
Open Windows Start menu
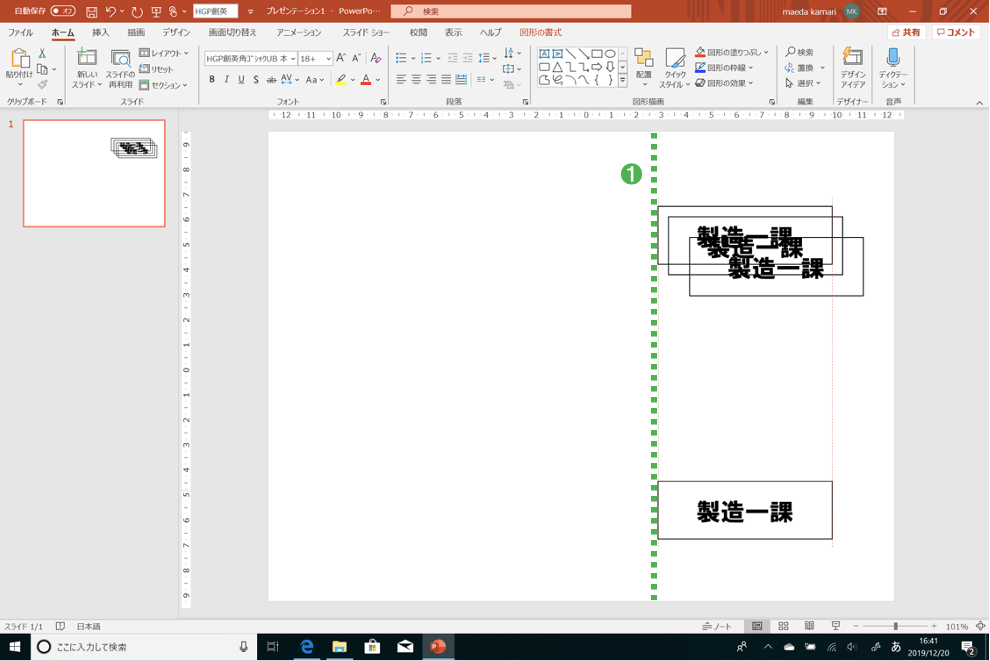15,646
